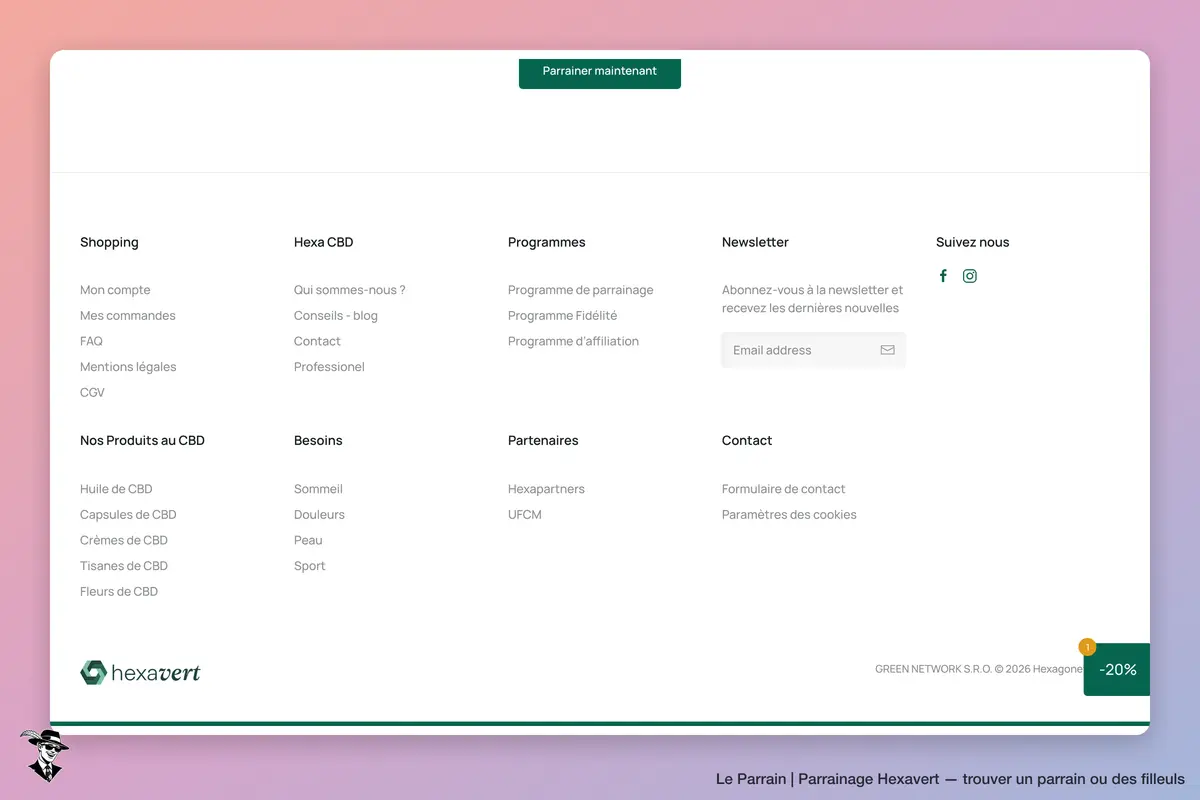Visit Conseils - blog
1200x800 pixels.
point(336,316)
